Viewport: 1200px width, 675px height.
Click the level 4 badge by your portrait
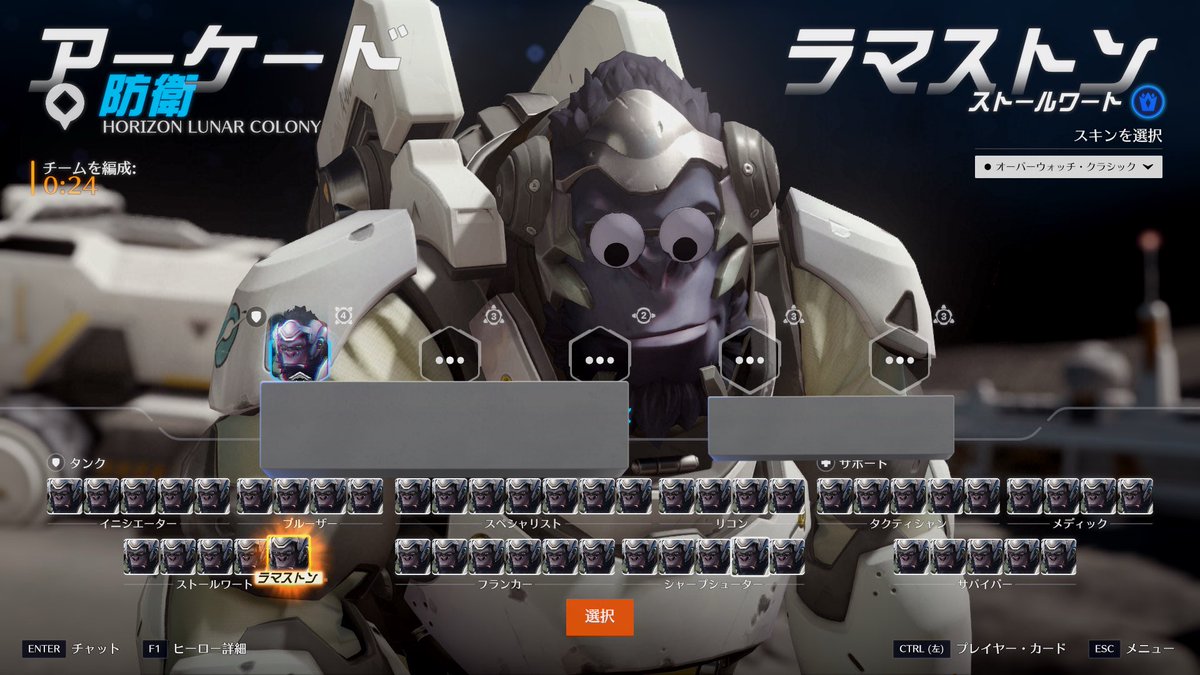(x=344, y=316)
